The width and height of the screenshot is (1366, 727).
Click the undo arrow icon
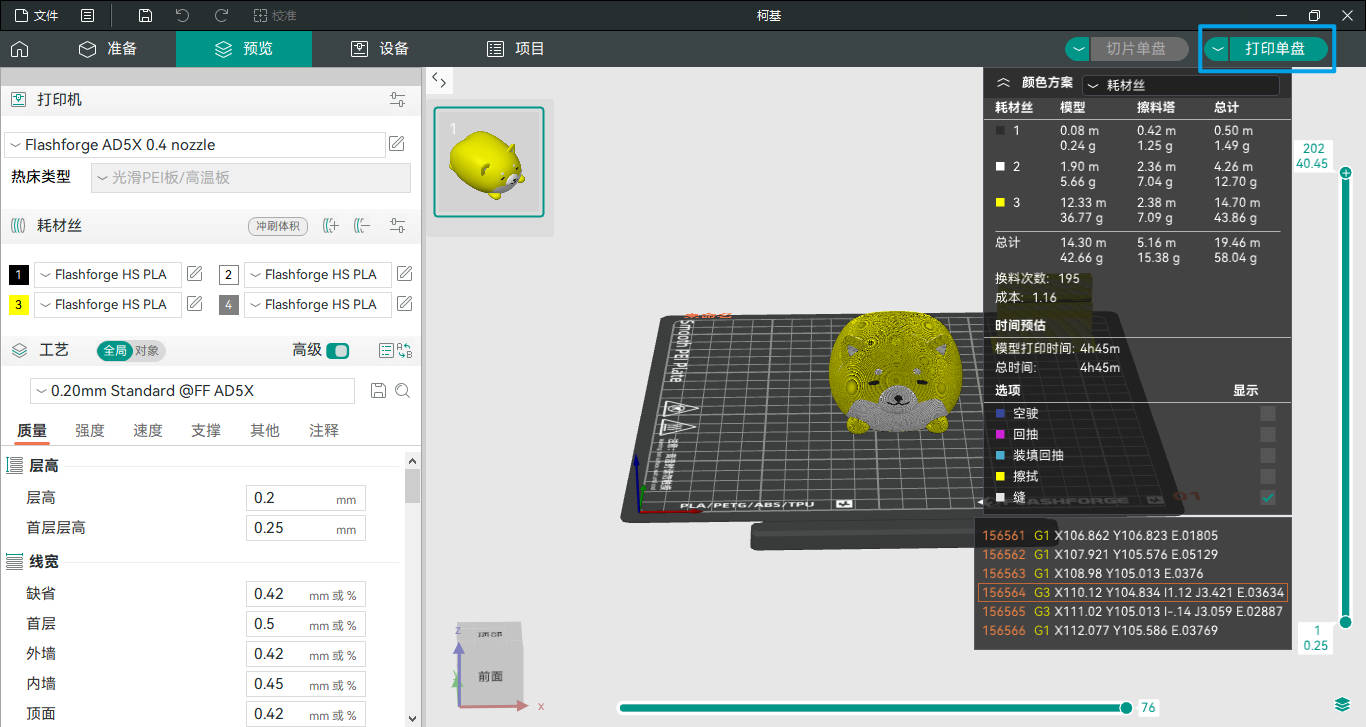182,16
